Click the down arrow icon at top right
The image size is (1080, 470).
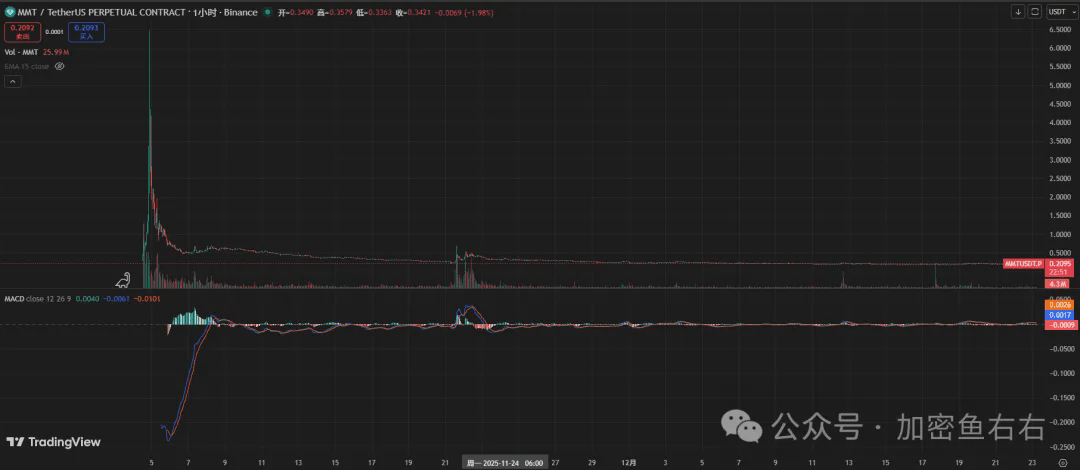[x=1019, y=12]
